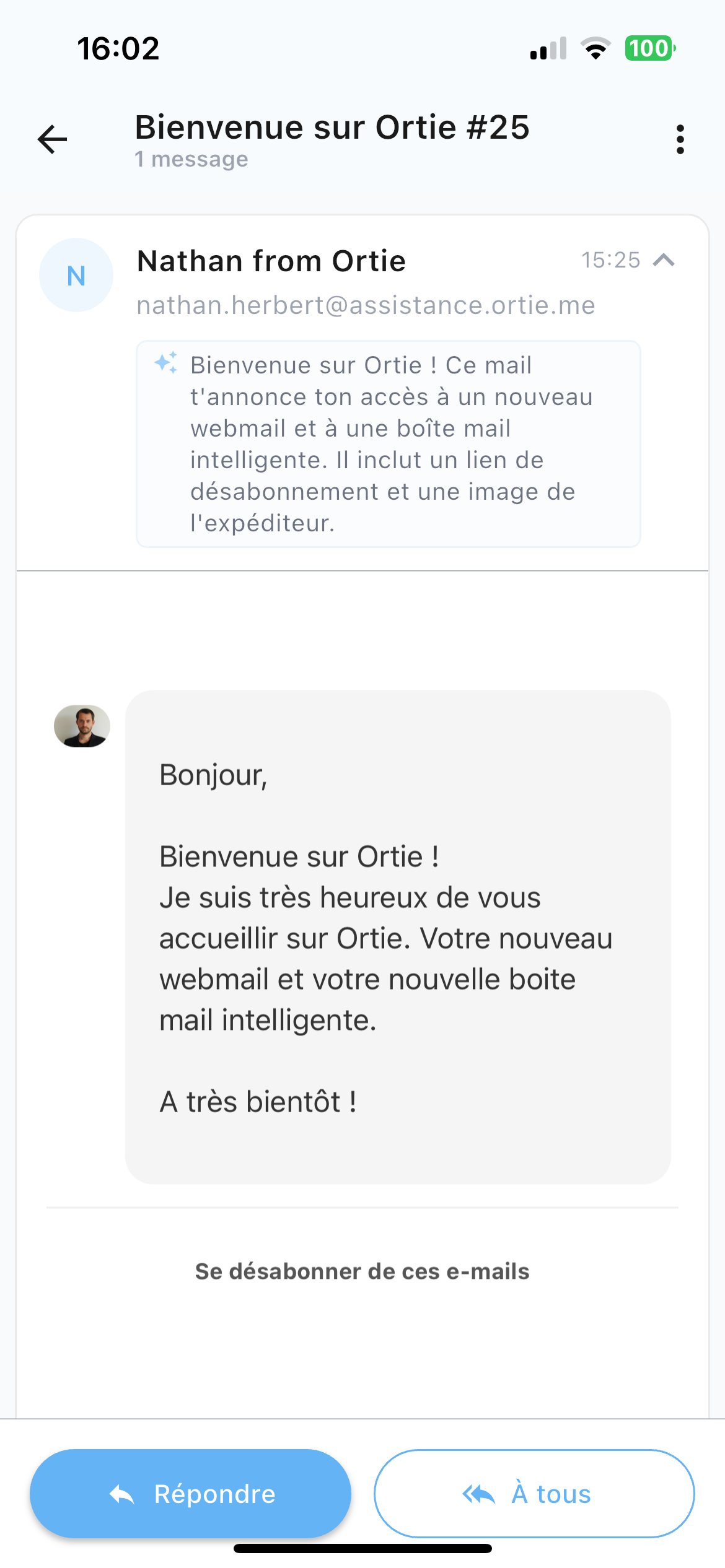Tap the subject title "Bienvenue sur Ortie #25"
Viewport: 725px width, 1568px height.
(x=332, y=128)
